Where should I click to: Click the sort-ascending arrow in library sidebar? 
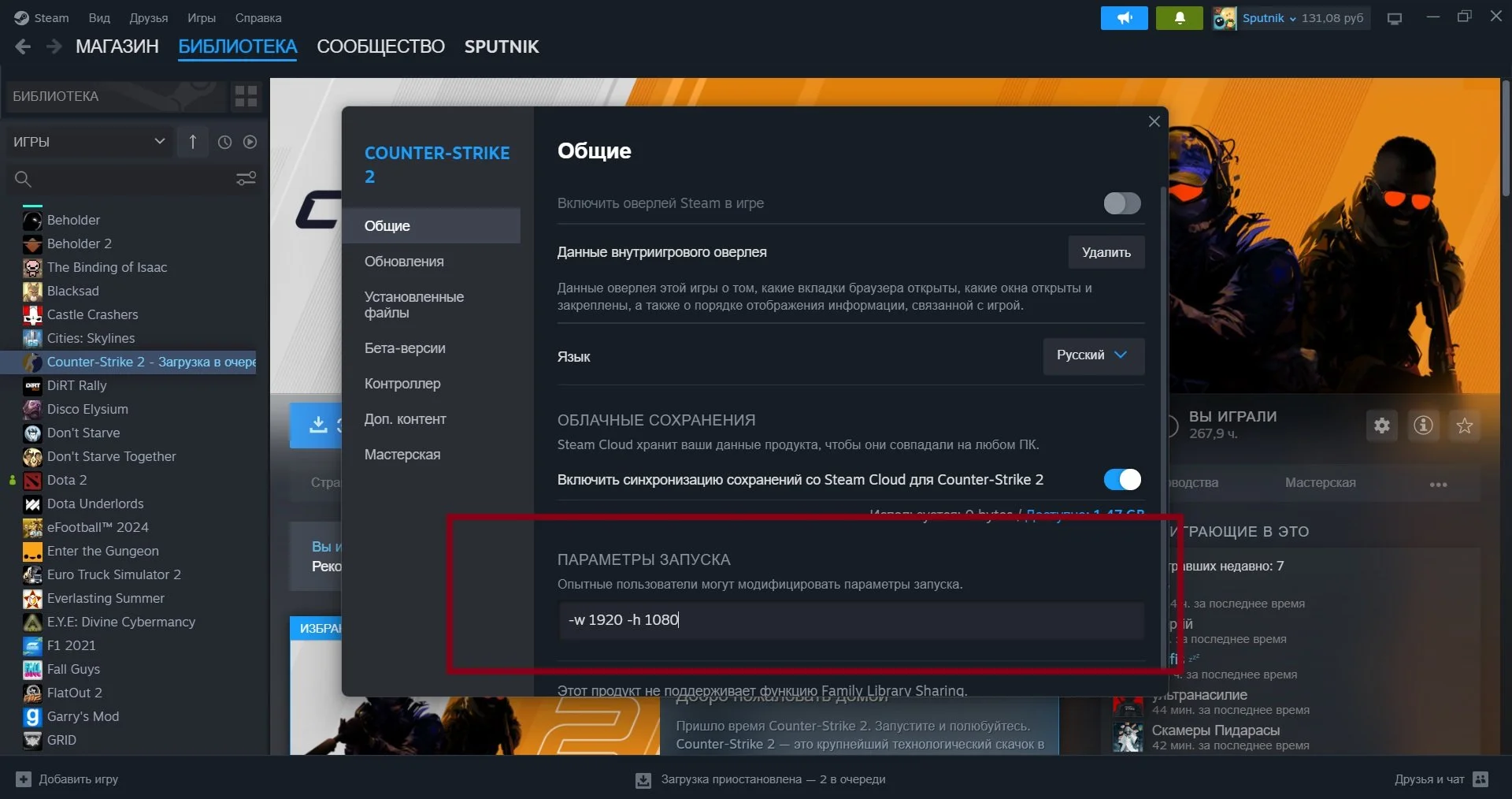coord(193,142)
